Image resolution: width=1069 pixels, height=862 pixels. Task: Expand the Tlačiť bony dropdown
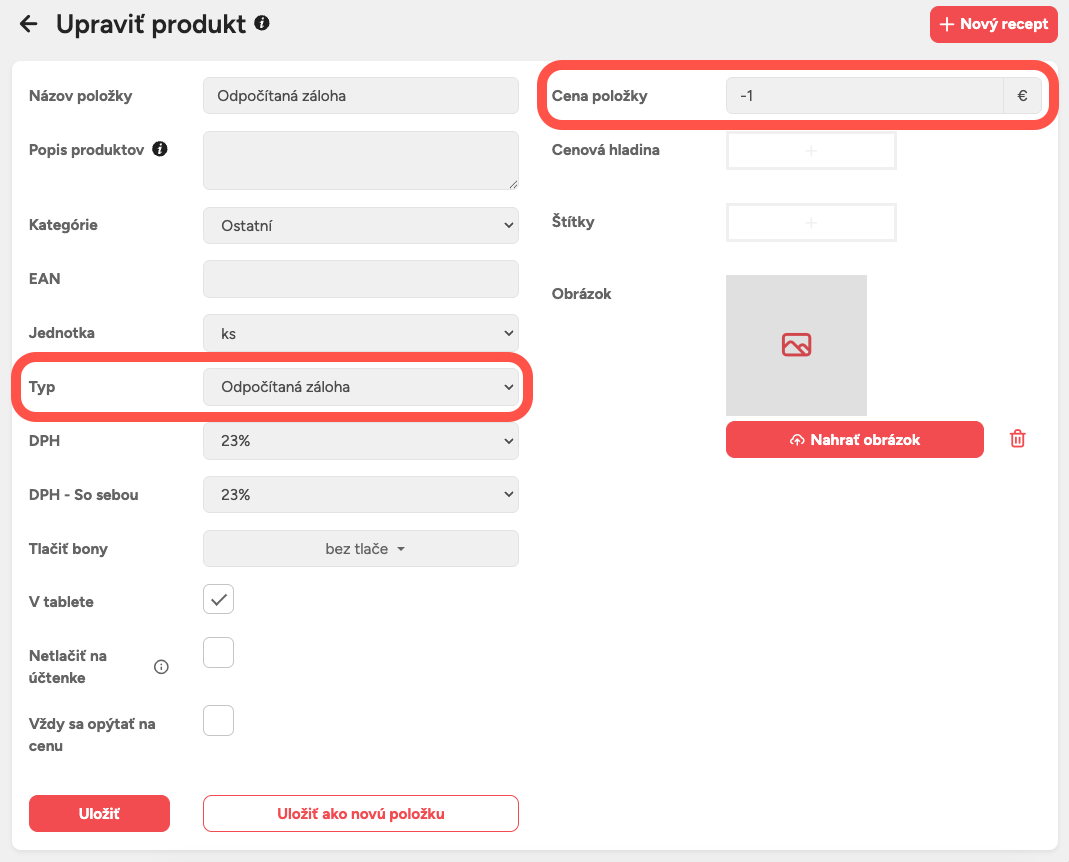point(360,549)
